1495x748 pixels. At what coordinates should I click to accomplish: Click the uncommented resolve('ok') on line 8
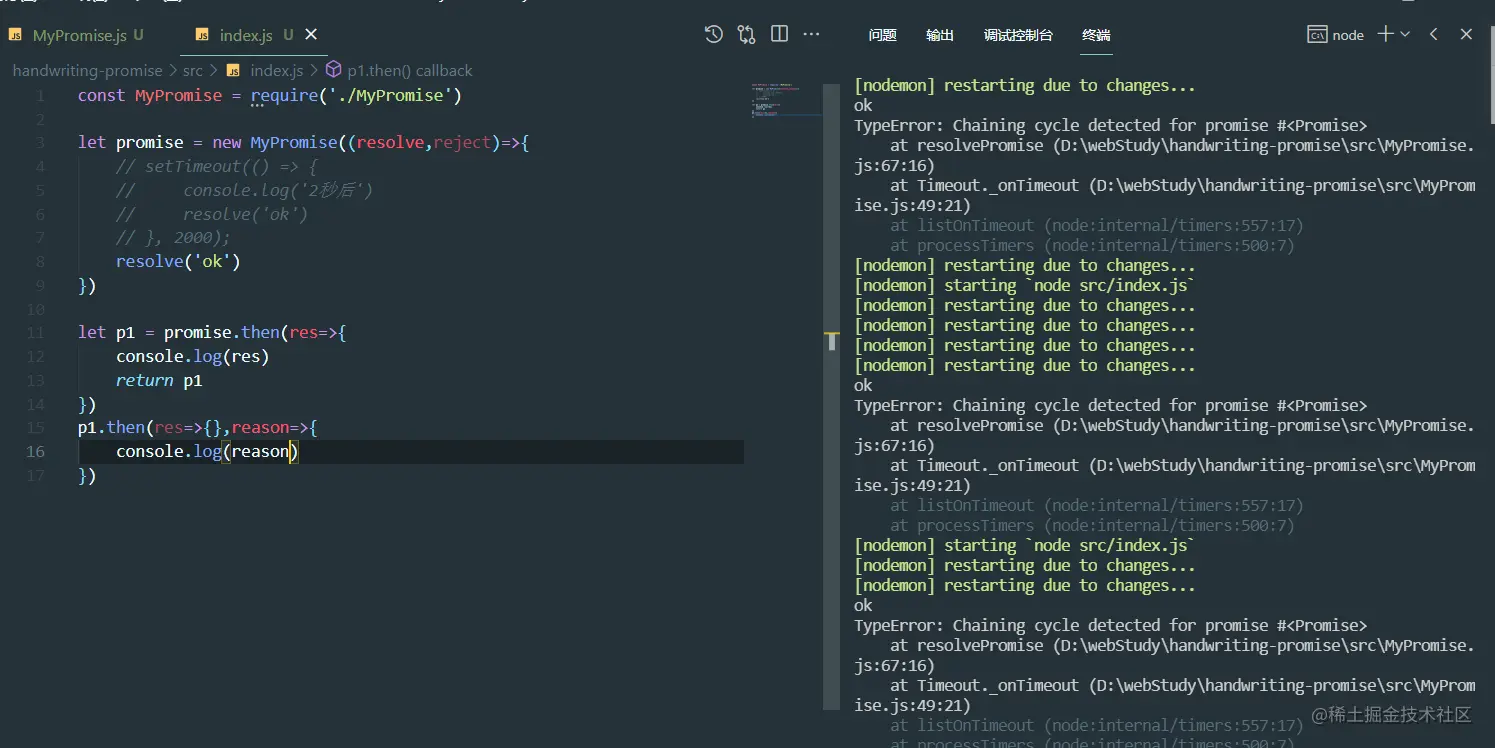click(178, 262)
